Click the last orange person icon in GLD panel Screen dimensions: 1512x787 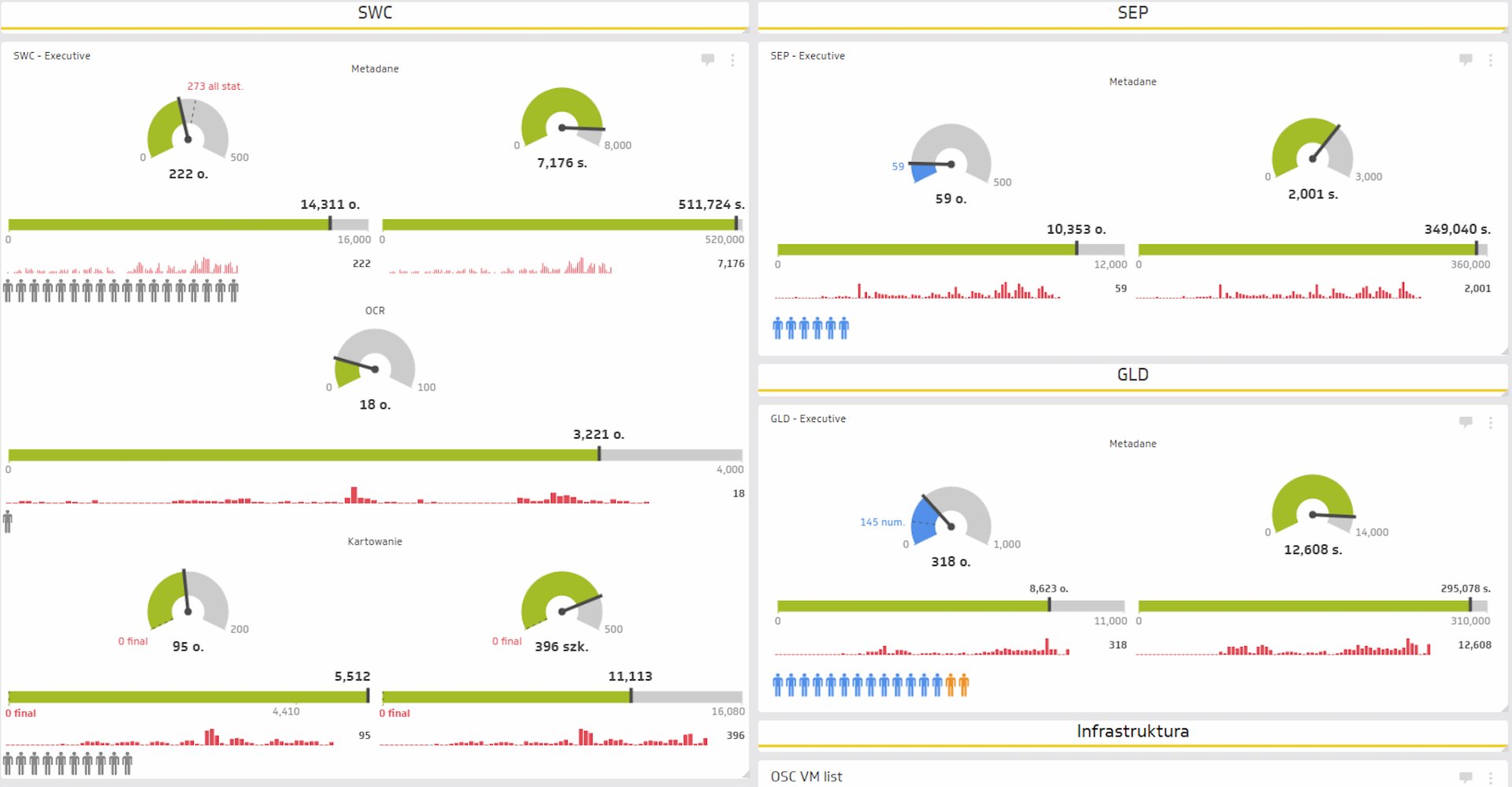963,685
